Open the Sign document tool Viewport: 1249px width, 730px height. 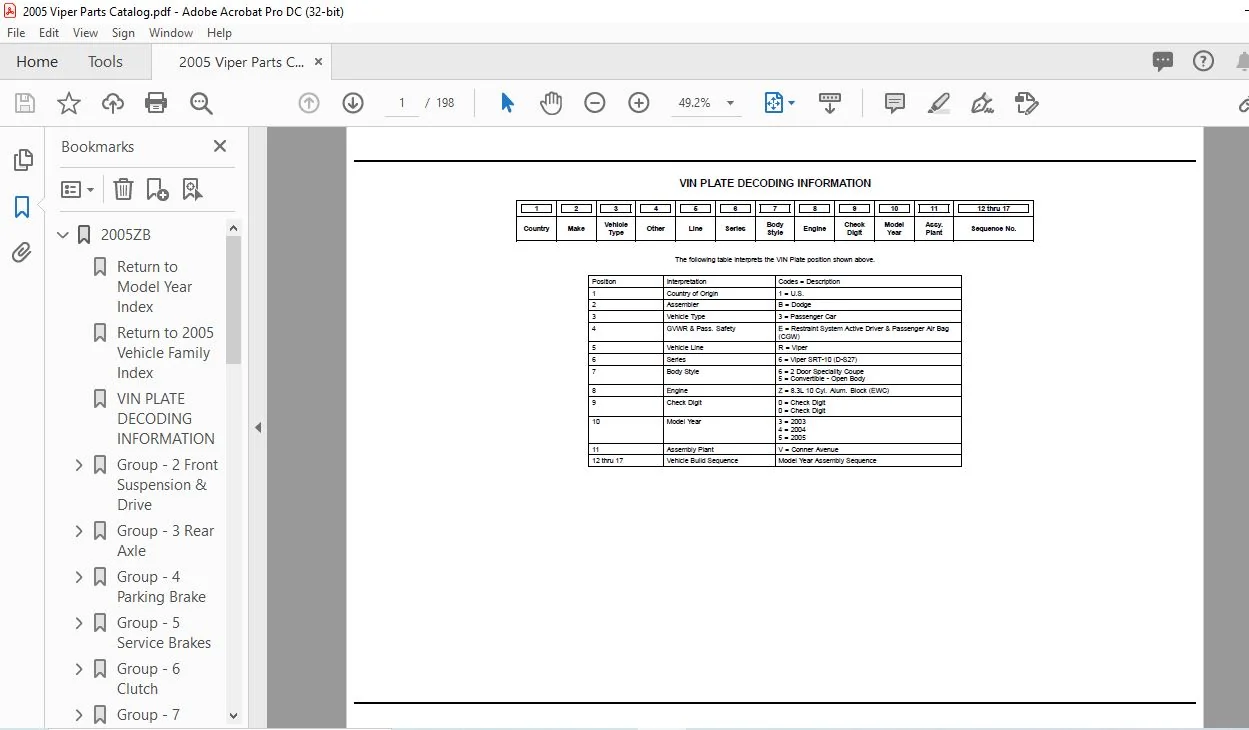point(982,103)
